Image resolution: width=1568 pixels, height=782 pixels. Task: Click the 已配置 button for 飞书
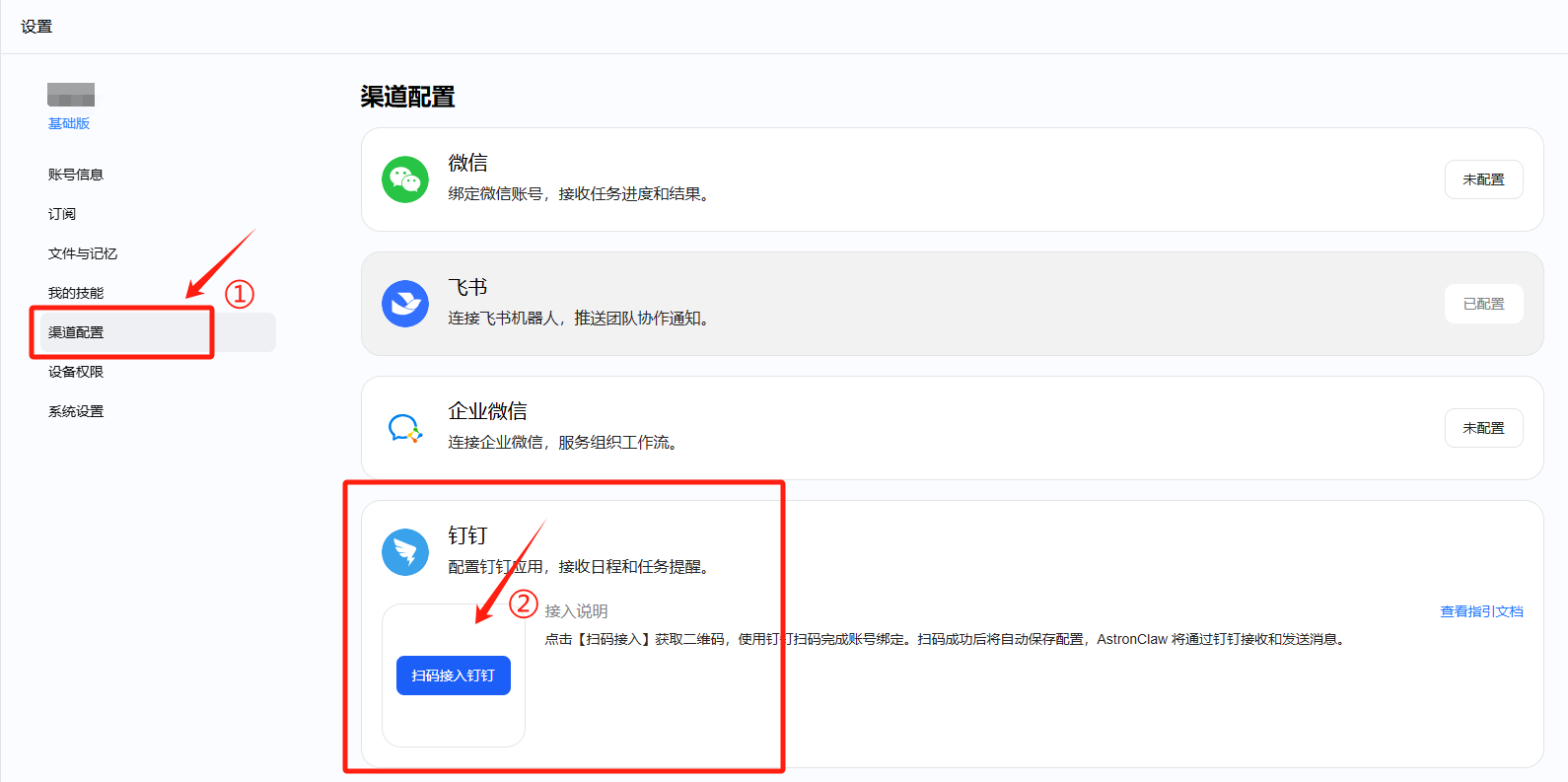(x=1483, y=304)
